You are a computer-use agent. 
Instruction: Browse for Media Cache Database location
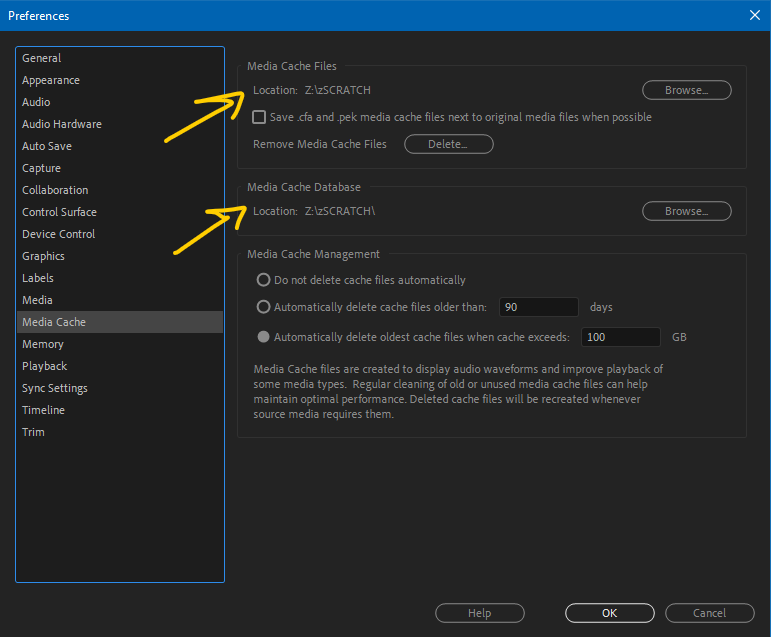(686, 211)
